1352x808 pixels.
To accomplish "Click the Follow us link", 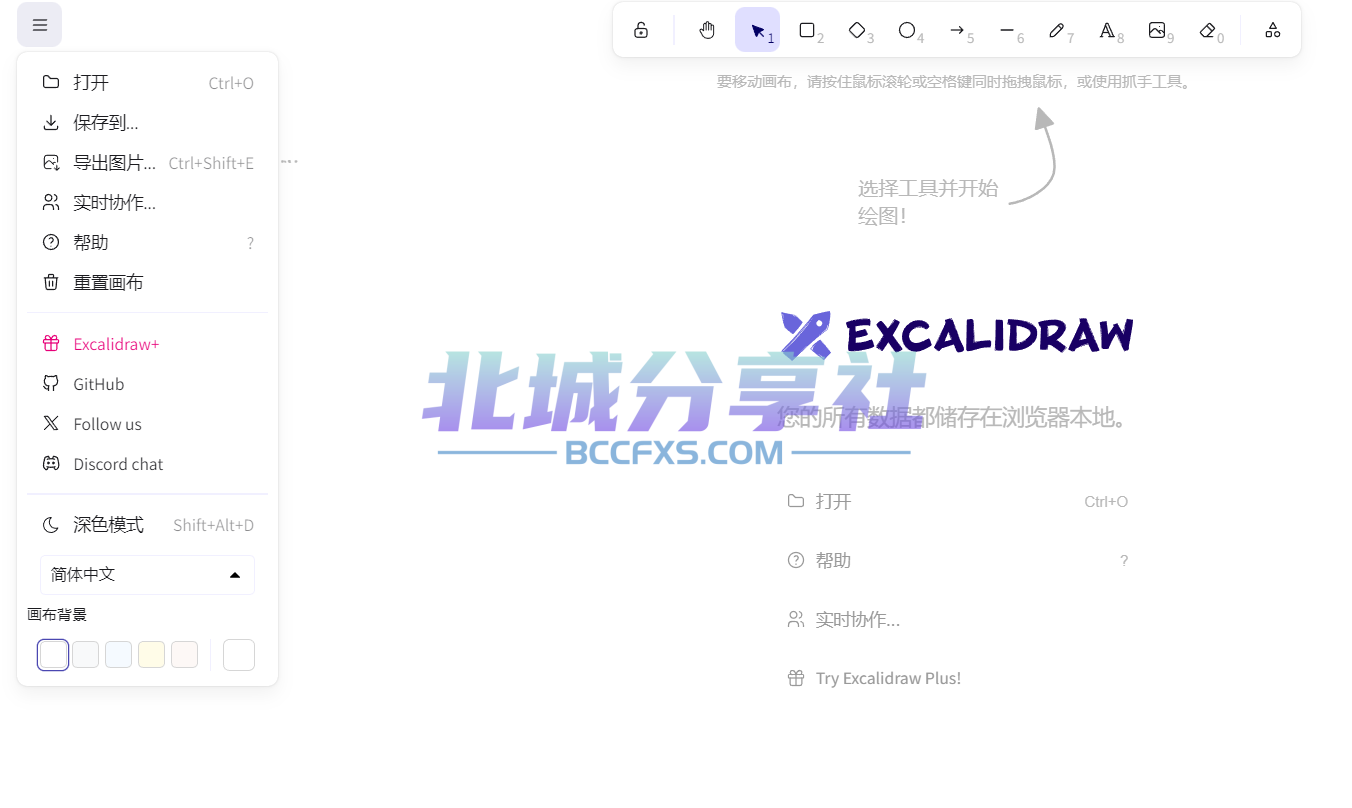I will [x=147, y=424].
